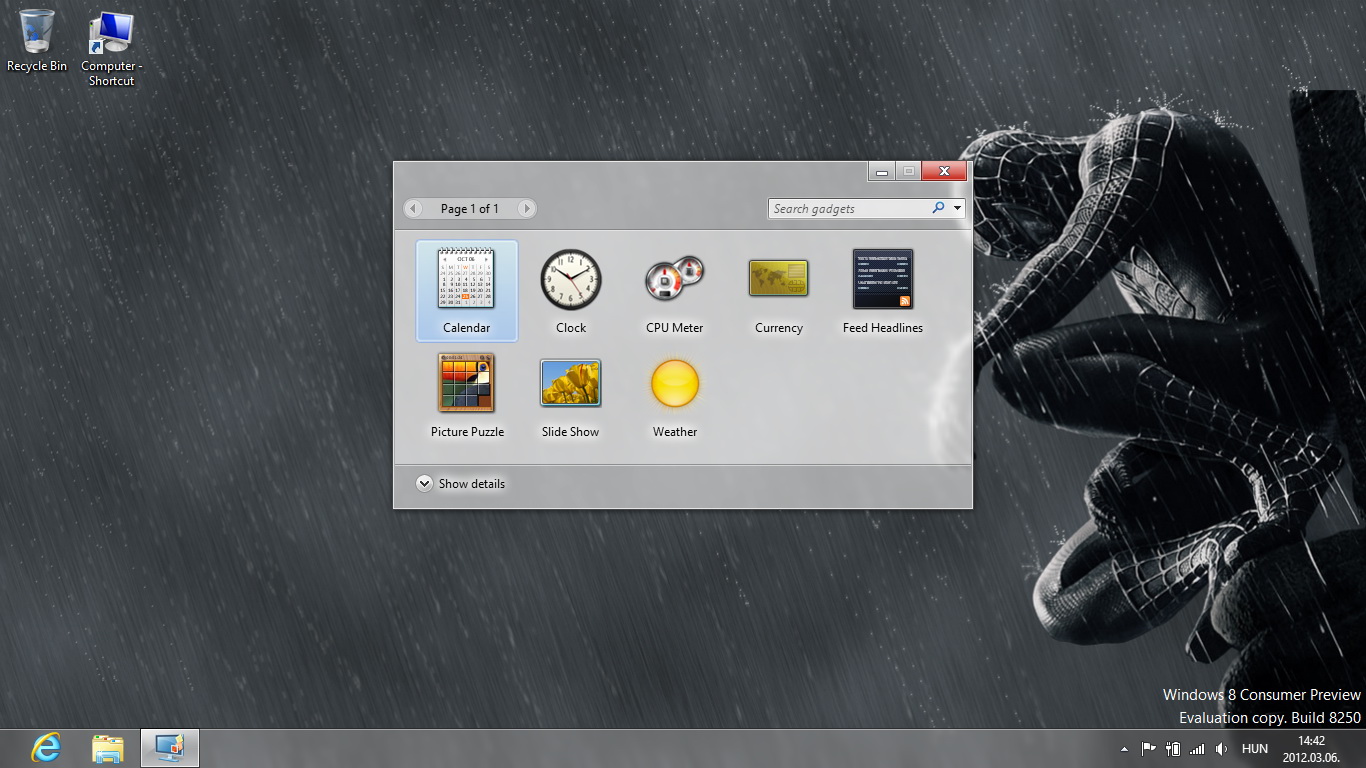Open the search options dropdown arrow
Screen dimensions: 1366x768
957,208
